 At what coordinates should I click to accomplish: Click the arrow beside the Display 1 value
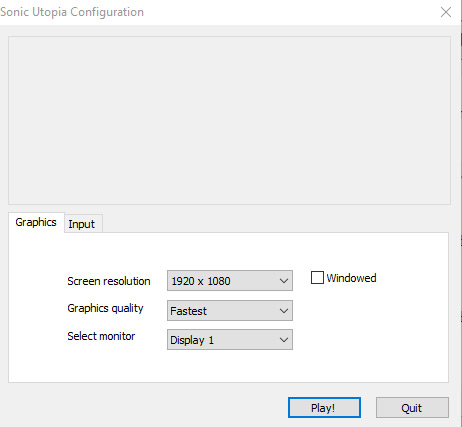[284, 340]
